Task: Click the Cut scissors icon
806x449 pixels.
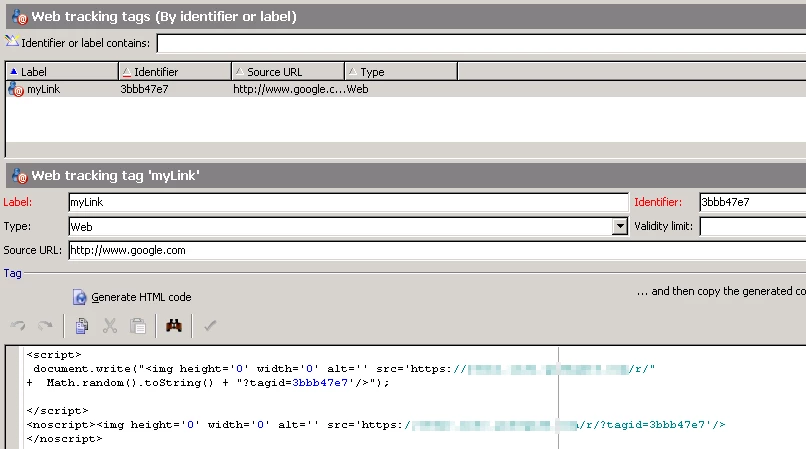Action: 109,326
